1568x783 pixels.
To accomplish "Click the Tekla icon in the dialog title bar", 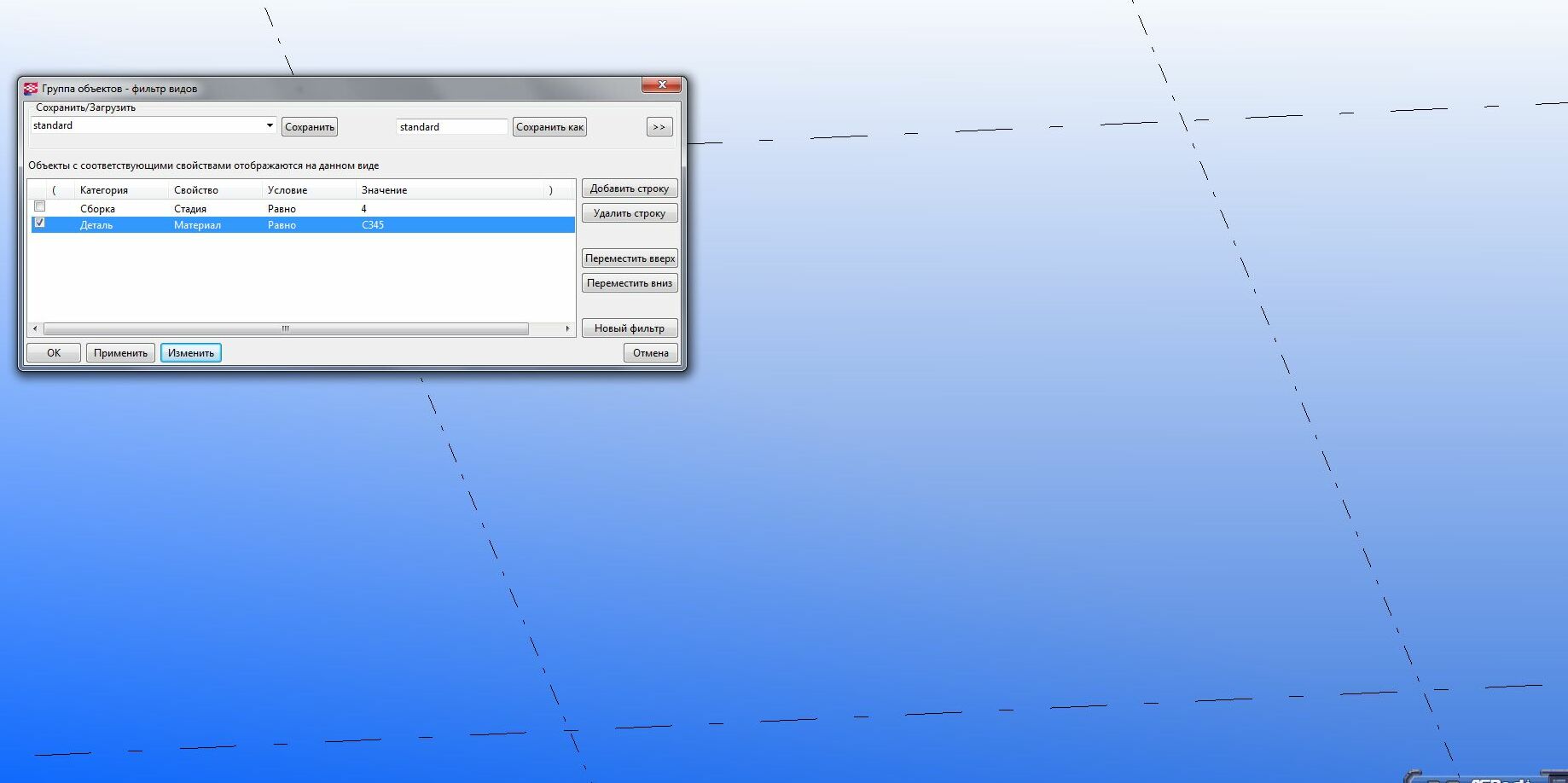I will coord(31,88).
